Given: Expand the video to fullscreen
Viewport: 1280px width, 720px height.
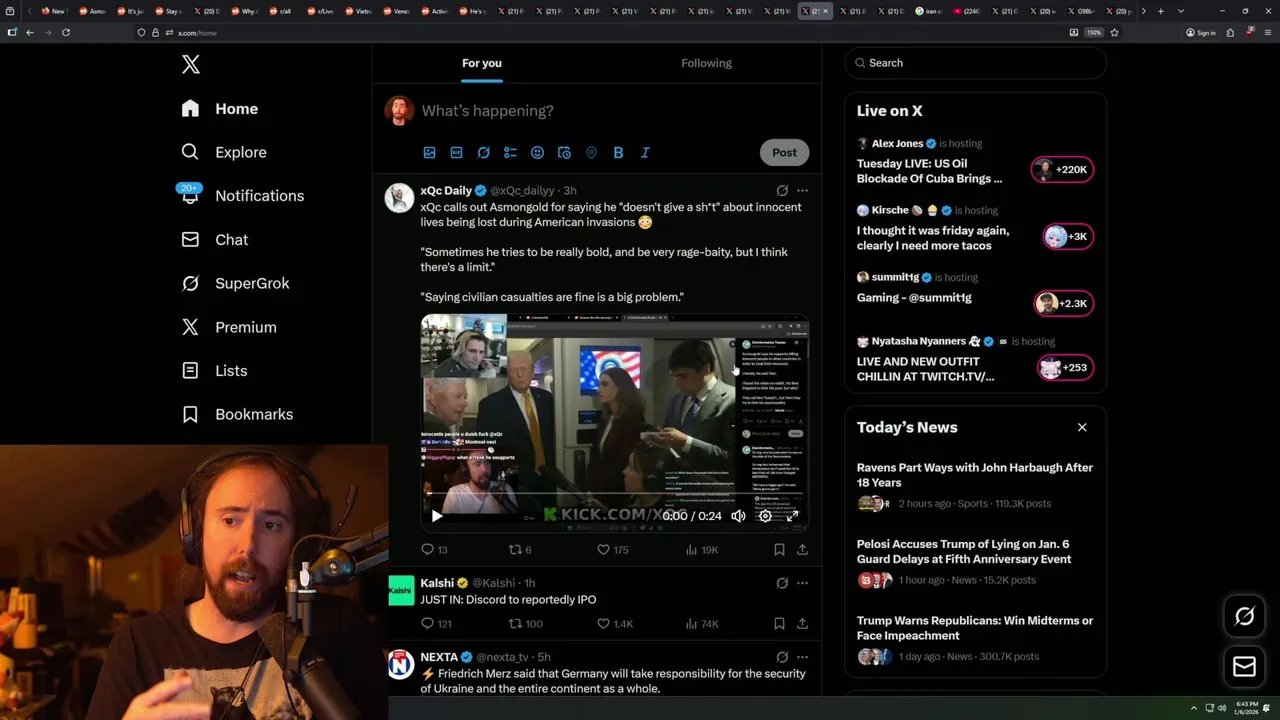Looking at the screenshot, I should [792, 516].
